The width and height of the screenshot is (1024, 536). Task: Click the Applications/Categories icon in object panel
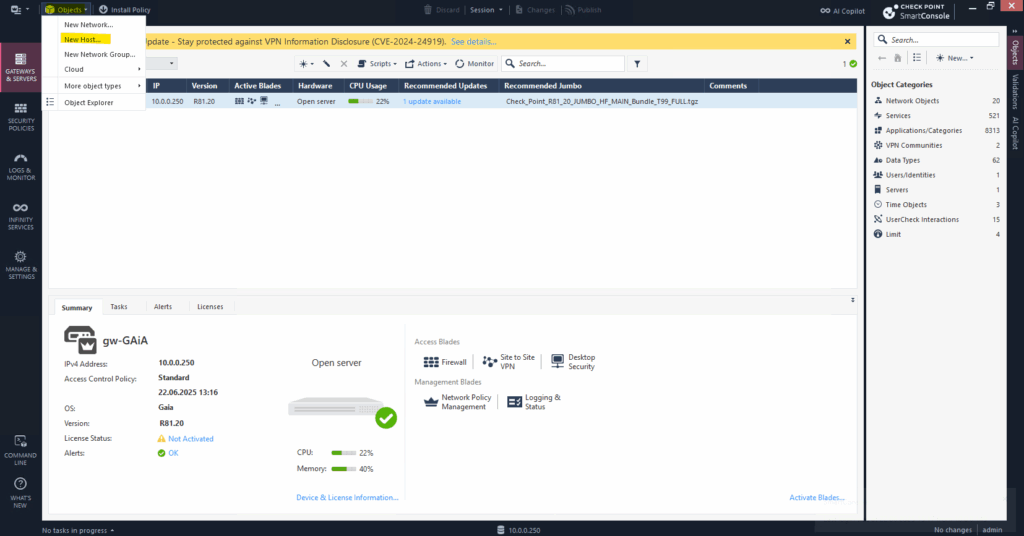878,130
